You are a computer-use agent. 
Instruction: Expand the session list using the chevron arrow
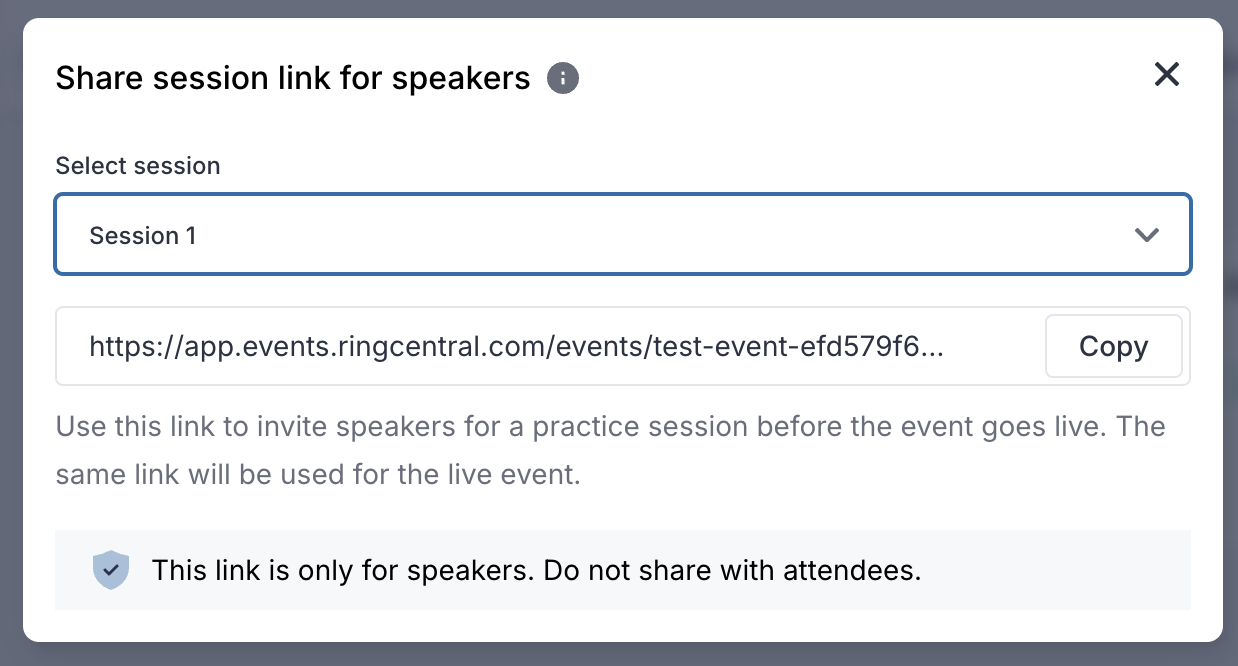point(1146,235)
